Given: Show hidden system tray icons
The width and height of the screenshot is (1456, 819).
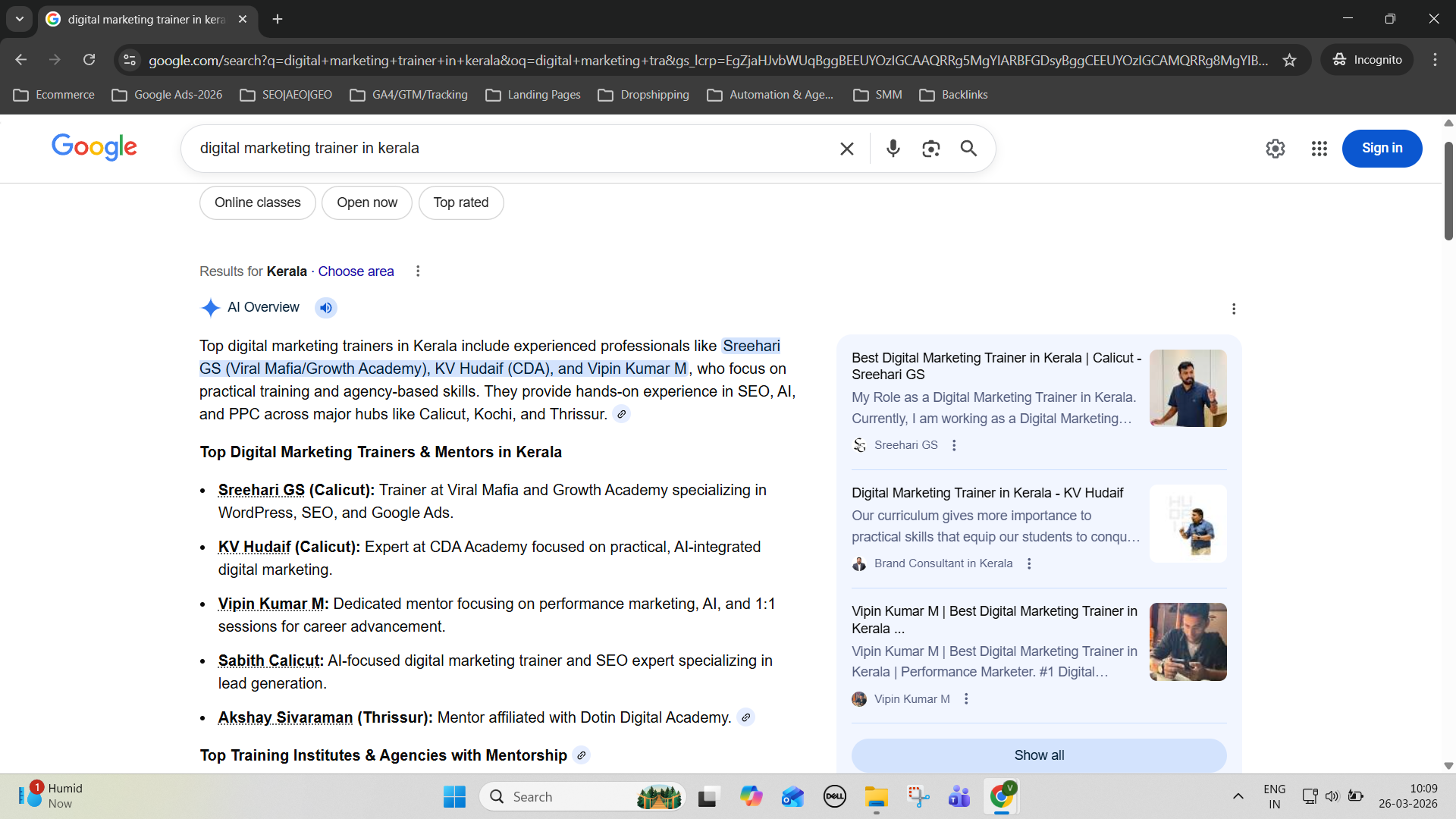Looking at the screenshot, I should coord(1238,796).
